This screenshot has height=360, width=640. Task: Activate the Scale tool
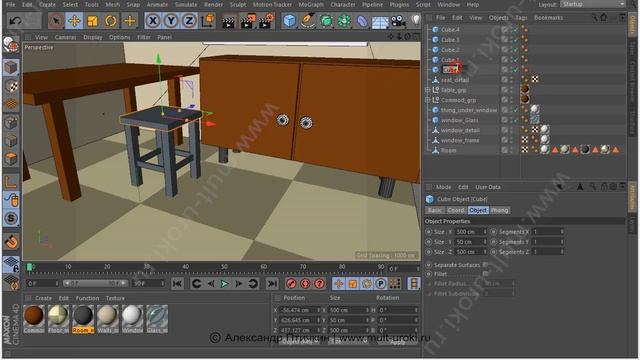tap(93, 20)
